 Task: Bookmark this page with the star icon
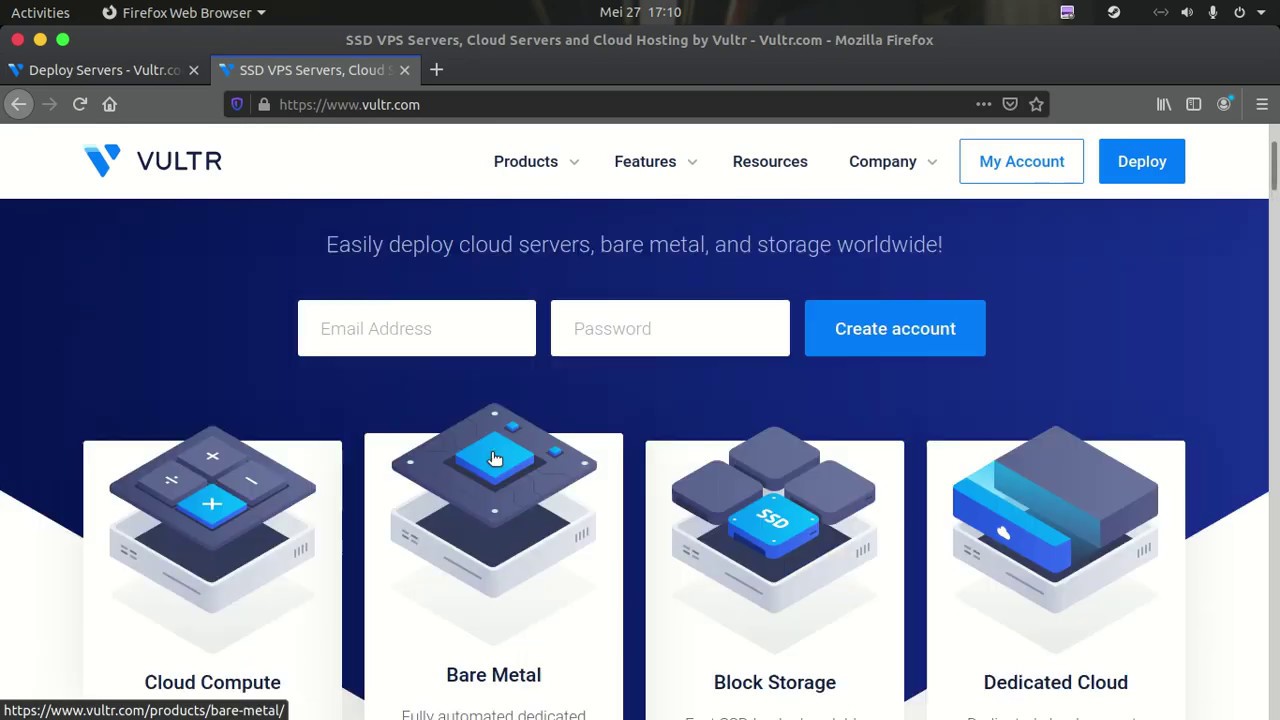[x=1037, y=104]
